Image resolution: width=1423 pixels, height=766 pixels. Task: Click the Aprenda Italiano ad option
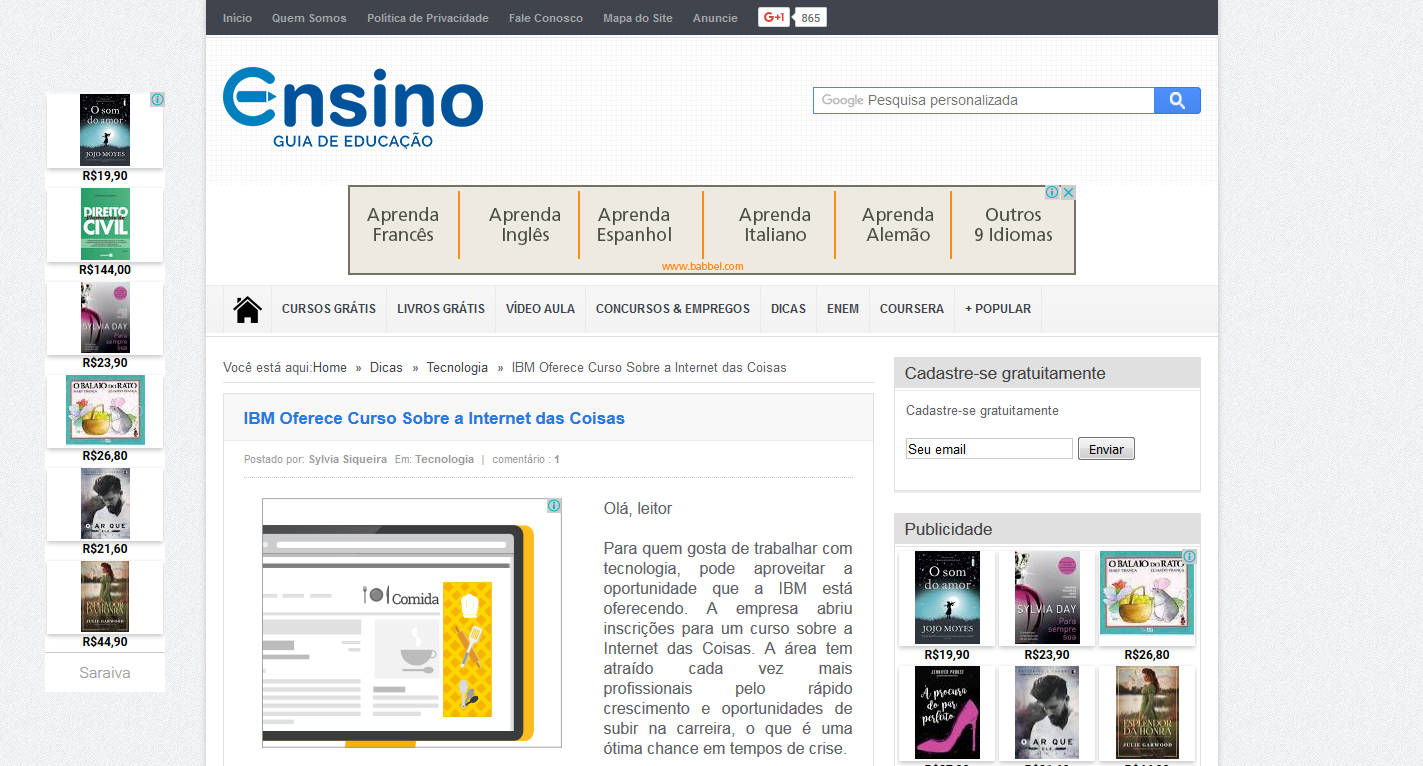click(774, 225)
